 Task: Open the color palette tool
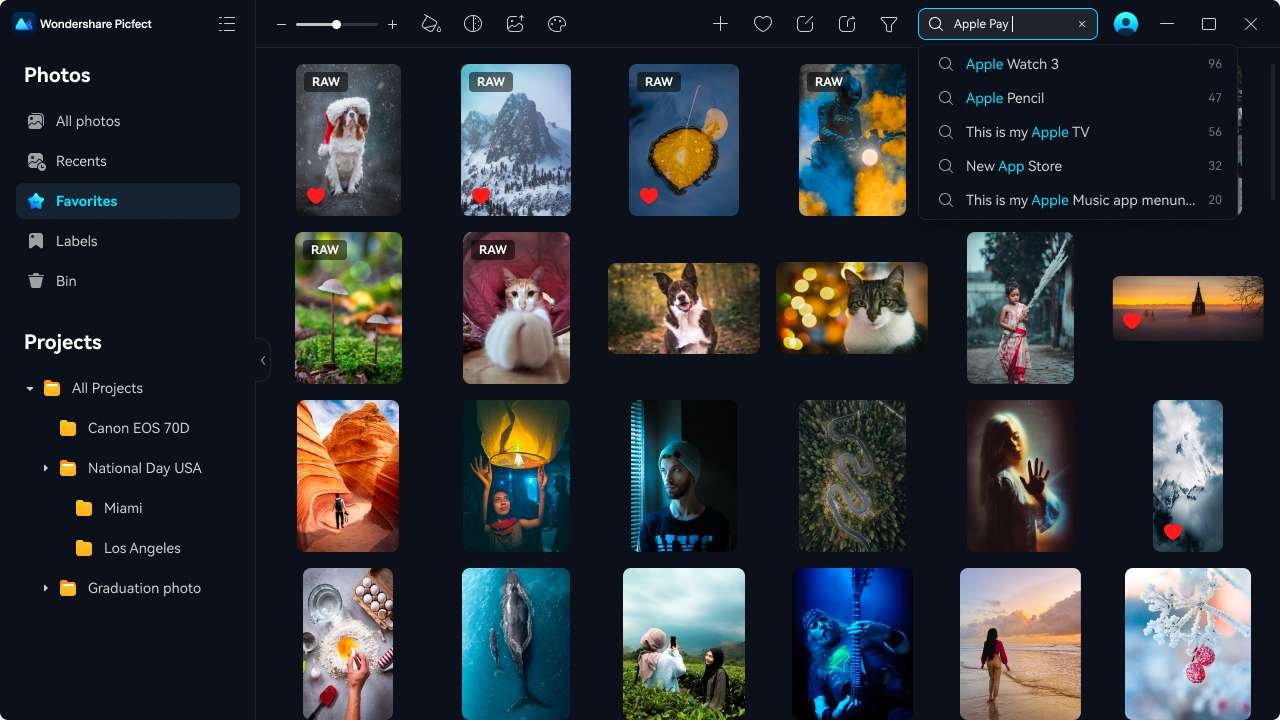pyautogui.click(x=557, y=24)
